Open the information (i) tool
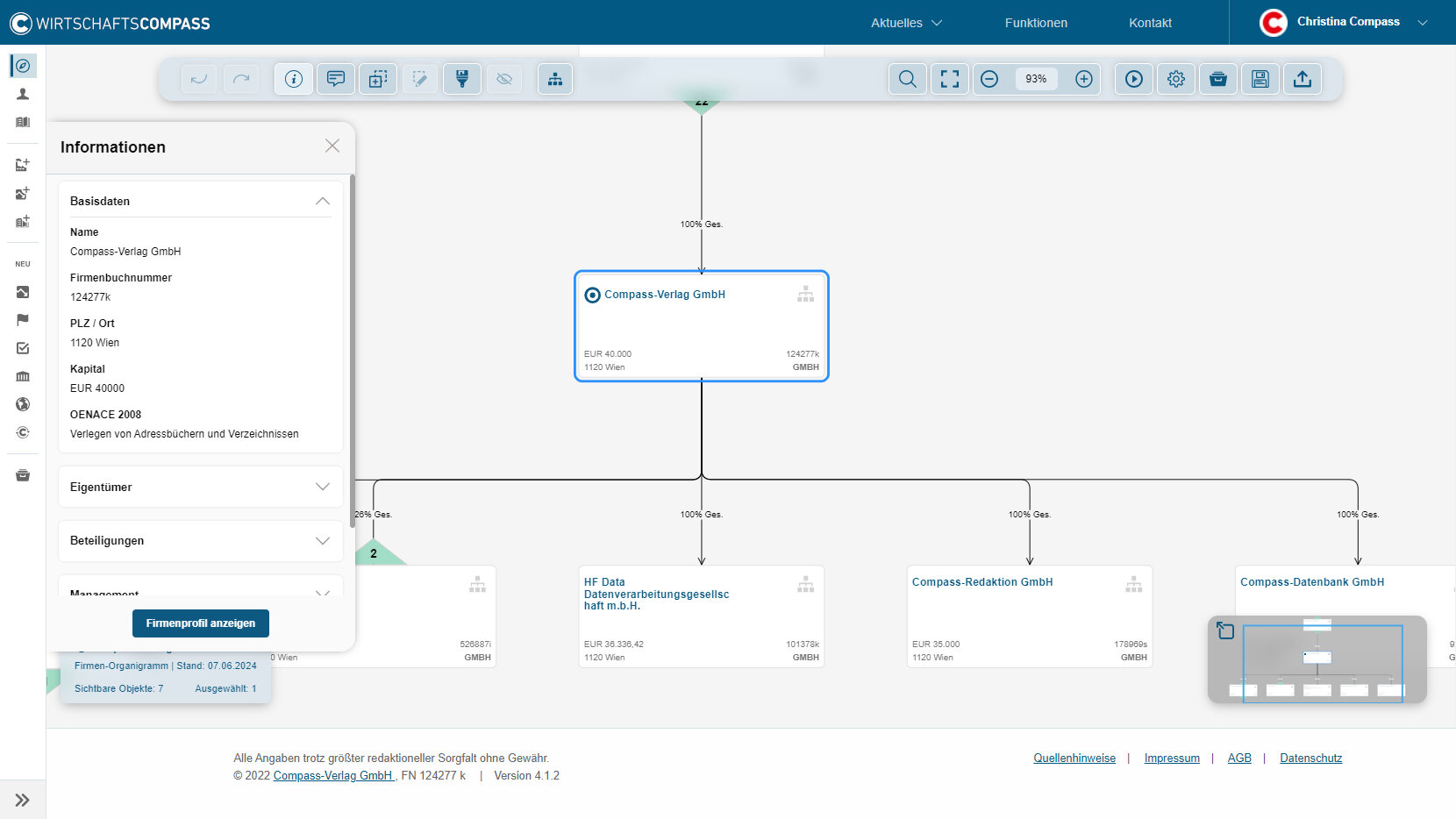This screenshot has height=819, width=1456. click(x=294, y=79)
